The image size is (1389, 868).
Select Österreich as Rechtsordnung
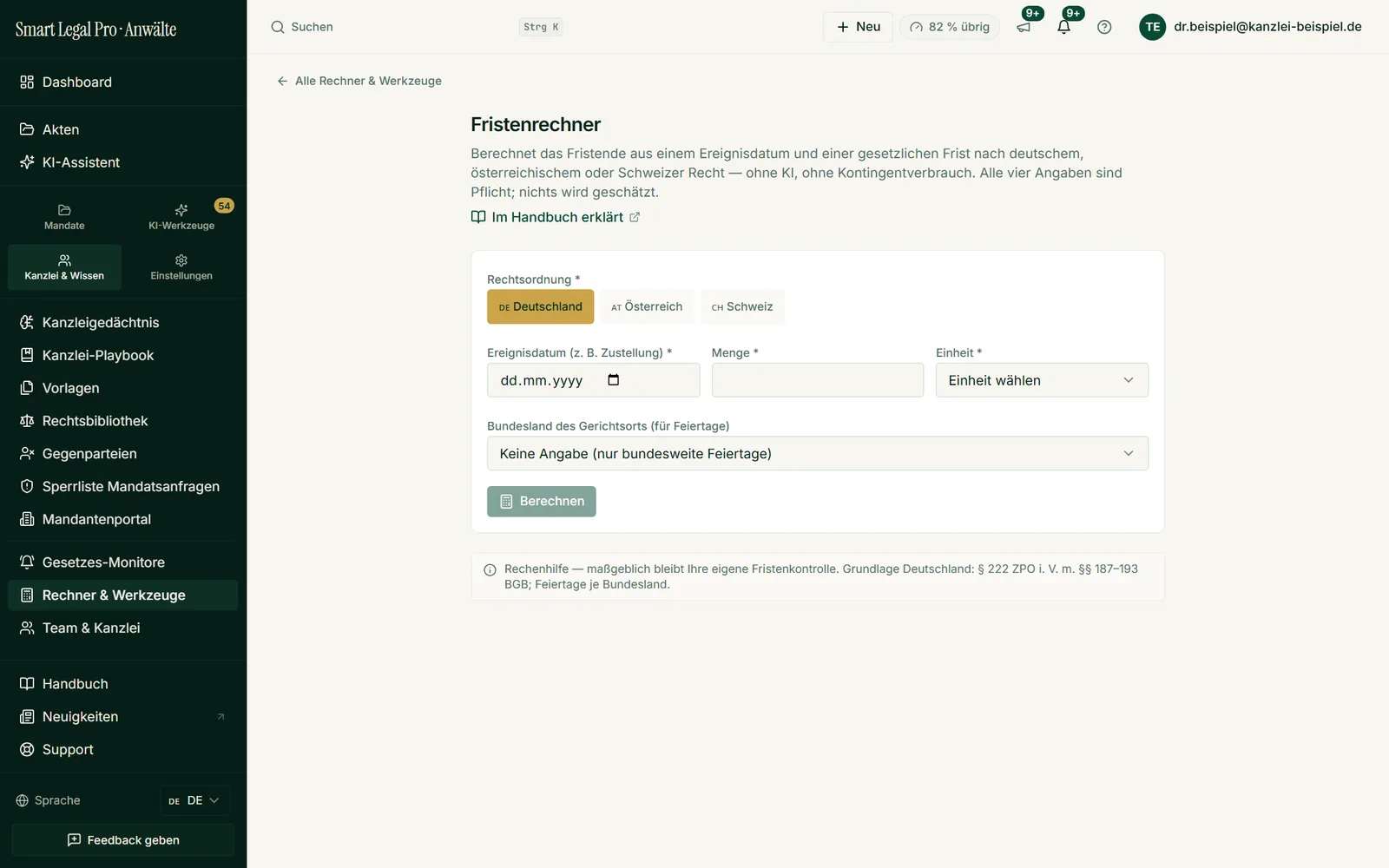click(x=647, y=307)
